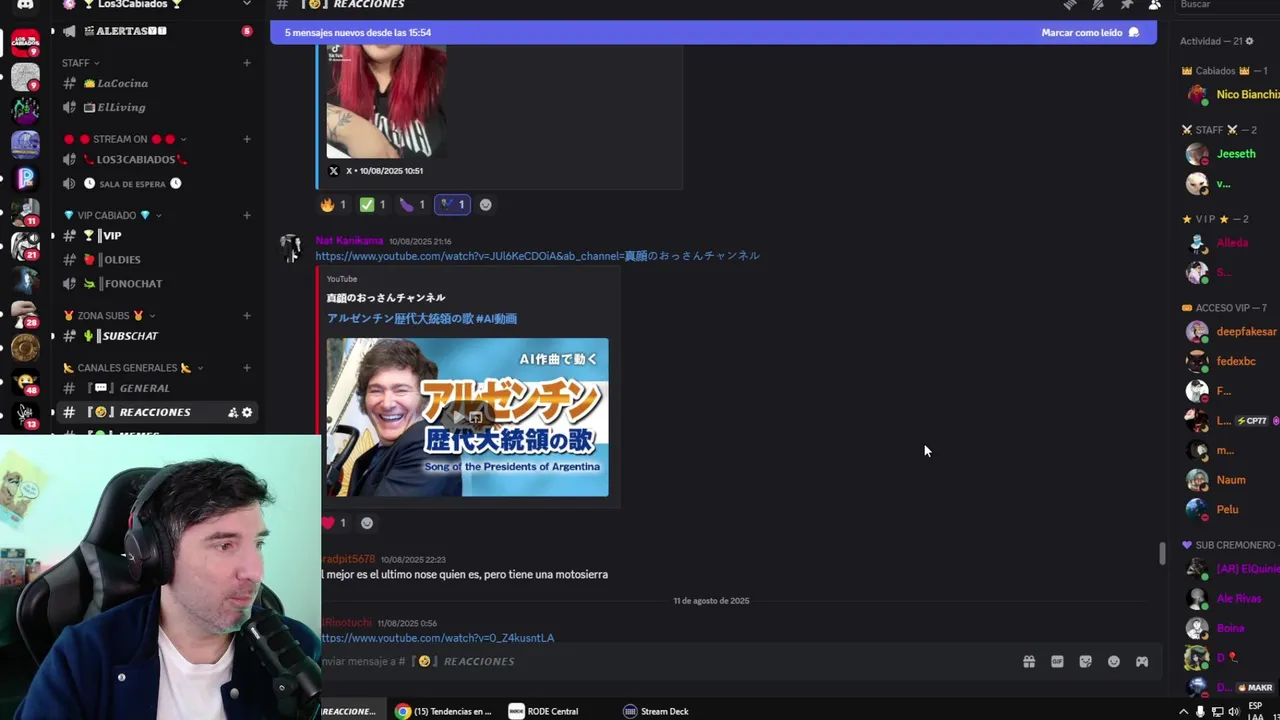
Task: Show hidden system tray icons
Action: (x=1184, y=711)
